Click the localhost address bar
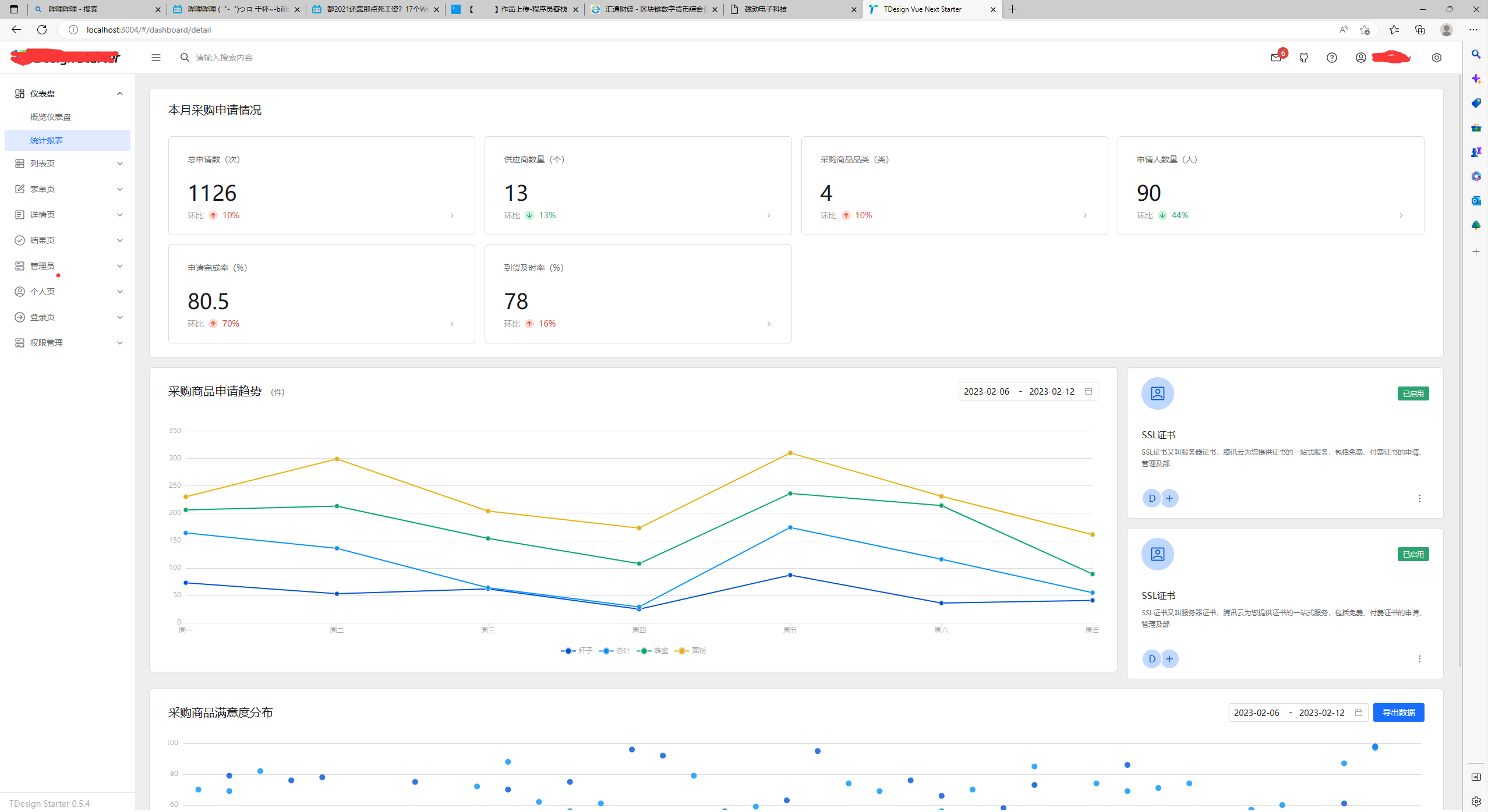Image resolution: width=1488 pixels, height=812 pixels. [699, 30]
